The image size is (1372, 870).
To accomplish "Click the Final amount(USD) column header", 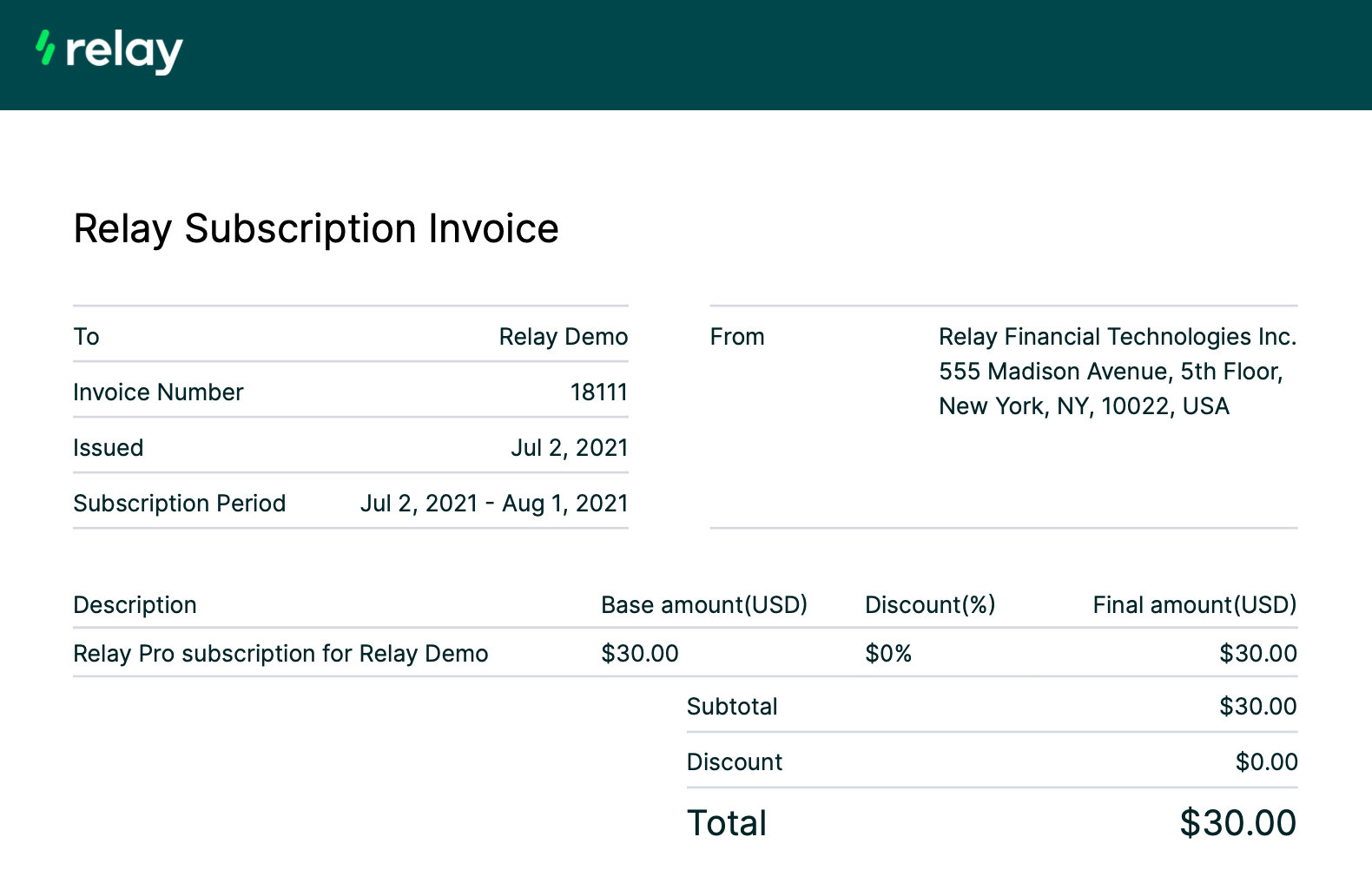I will pyautogui.click(x=1194, y=605).
